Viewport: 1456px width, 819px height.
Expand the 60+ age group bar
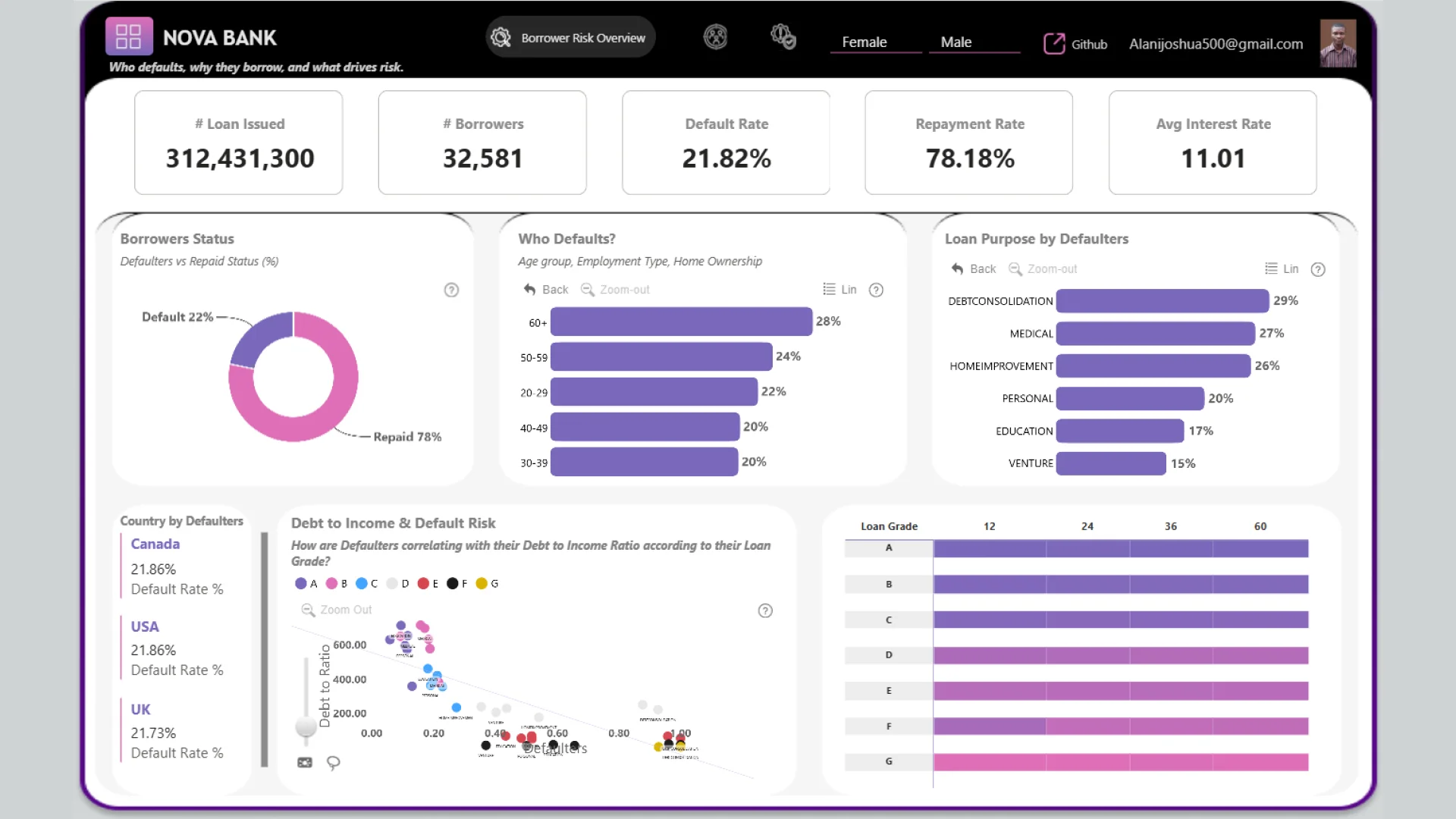(x=680, y=322)
